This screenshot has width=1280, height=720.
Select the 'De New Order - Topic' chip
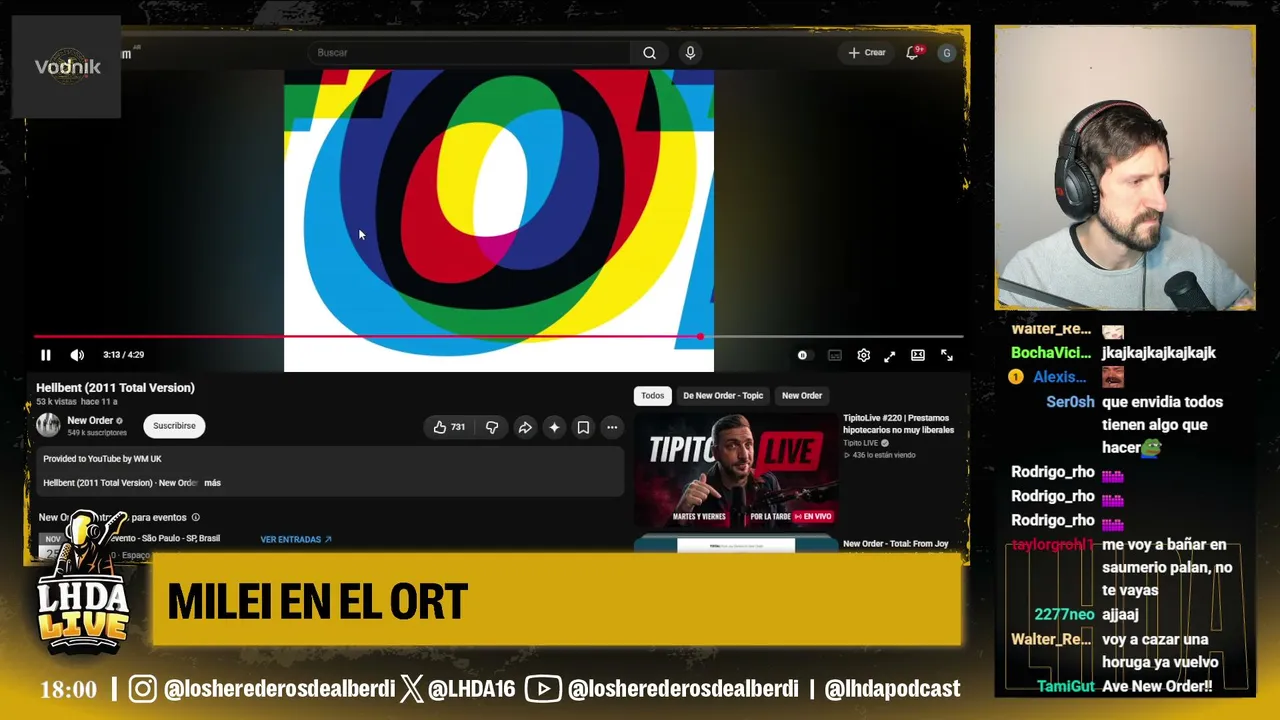point(723,396)
